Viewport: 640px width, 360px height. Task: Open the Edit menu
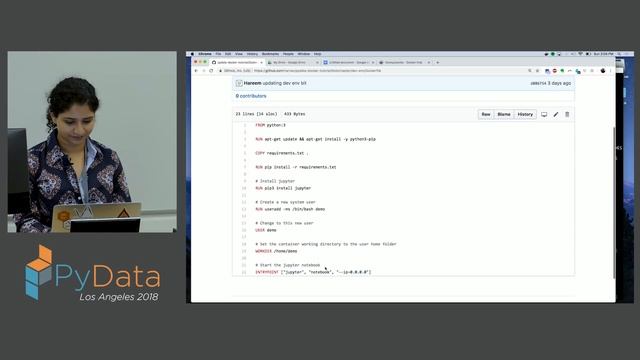[x=228, y=54]
